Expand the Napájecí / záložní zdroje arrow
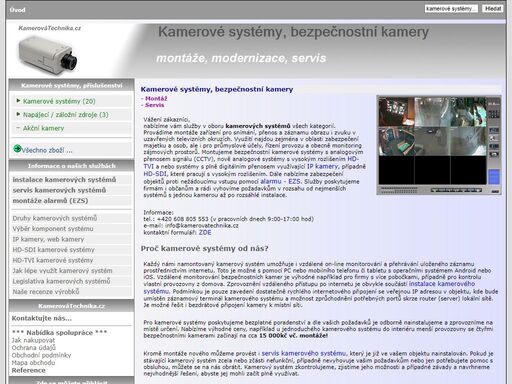The width and height of the screenshot is (512, 384). pyautogui.click(x=18, y=114)
